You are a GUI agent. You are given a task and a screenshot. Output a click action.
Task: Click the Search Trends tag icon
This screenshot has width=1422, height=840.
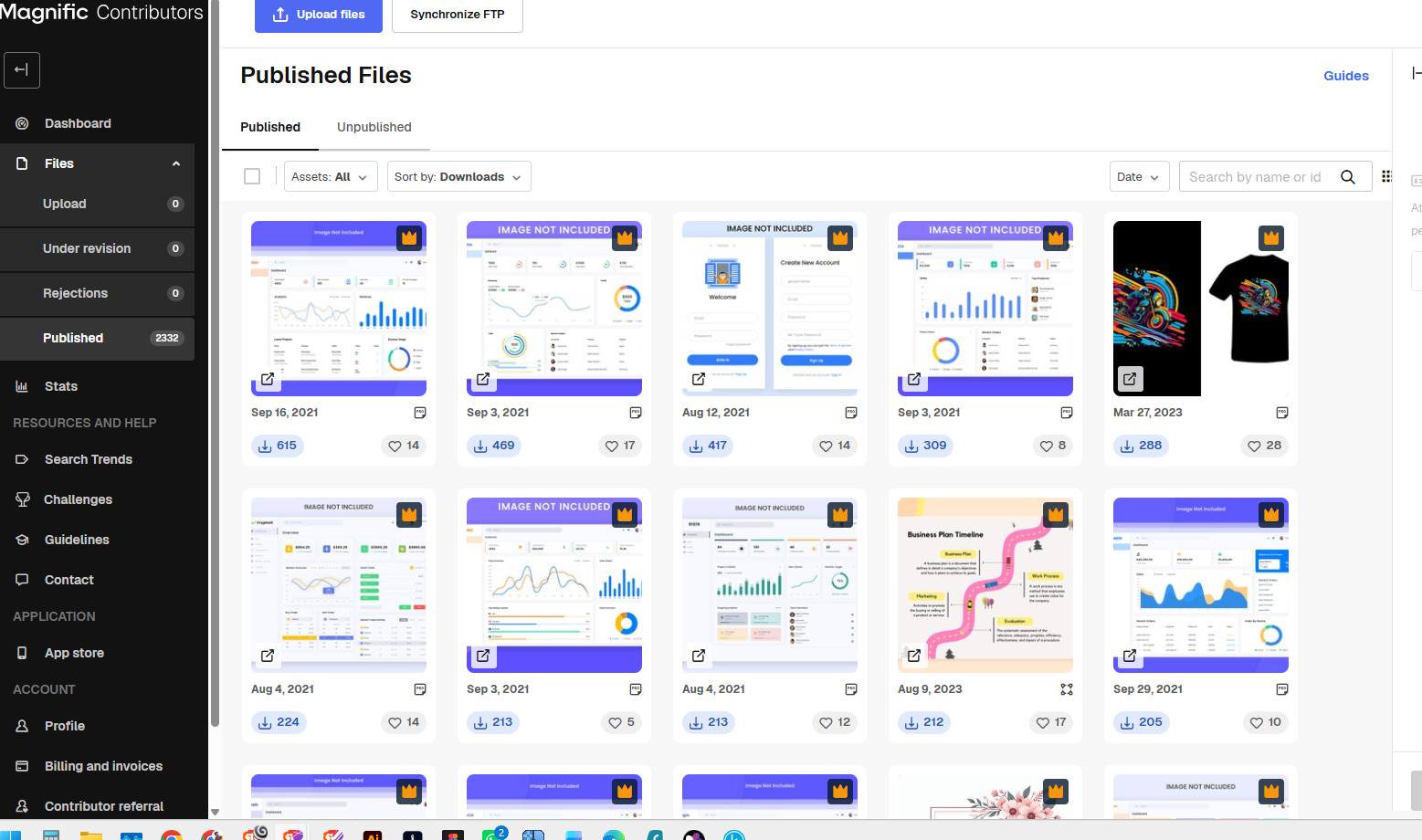[22, 459]
